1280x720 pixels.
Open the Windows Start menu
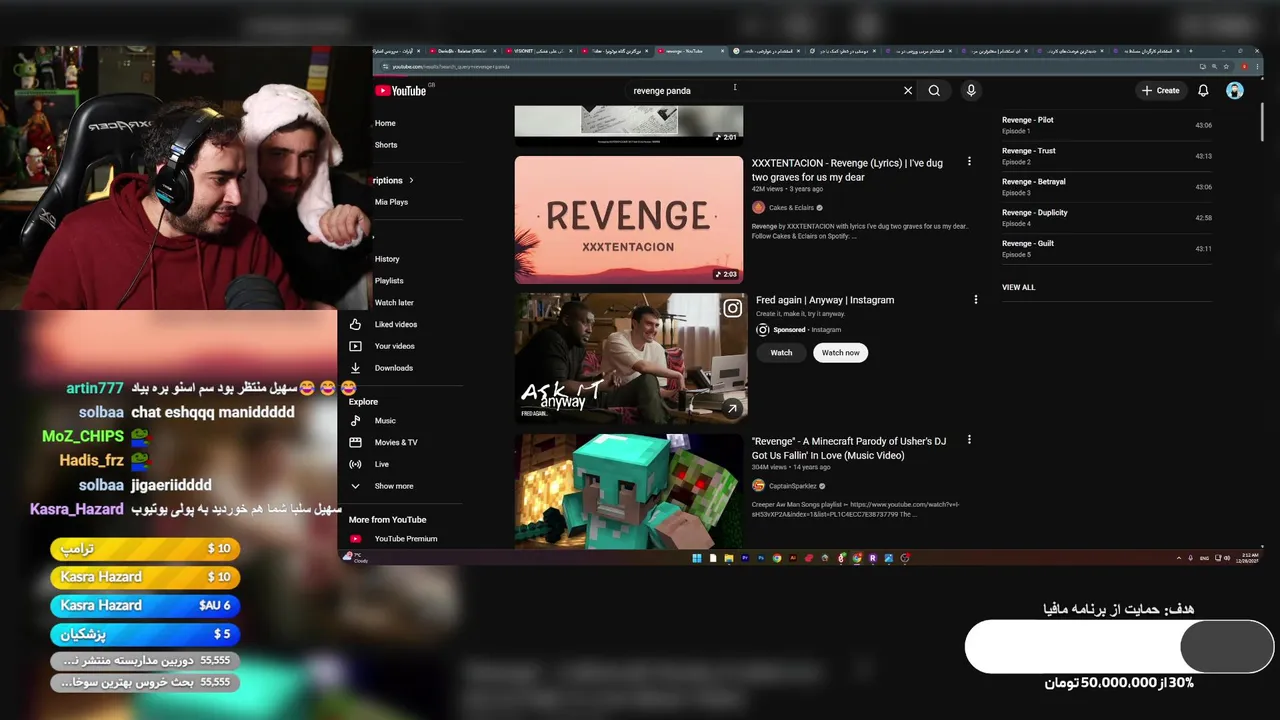[x=697, y=558]
